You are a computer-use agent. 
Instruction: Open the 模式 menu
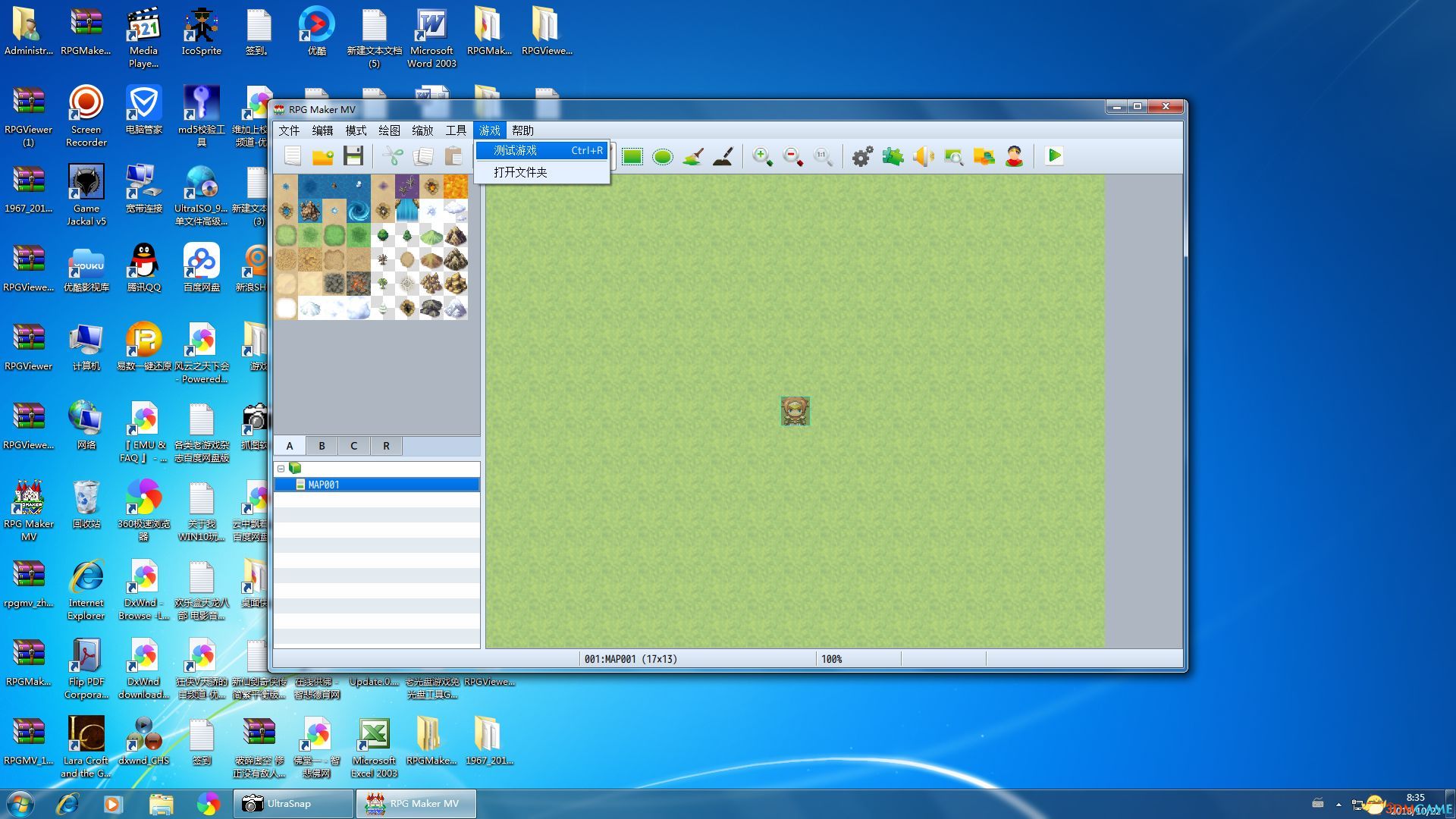click(356, 130)
